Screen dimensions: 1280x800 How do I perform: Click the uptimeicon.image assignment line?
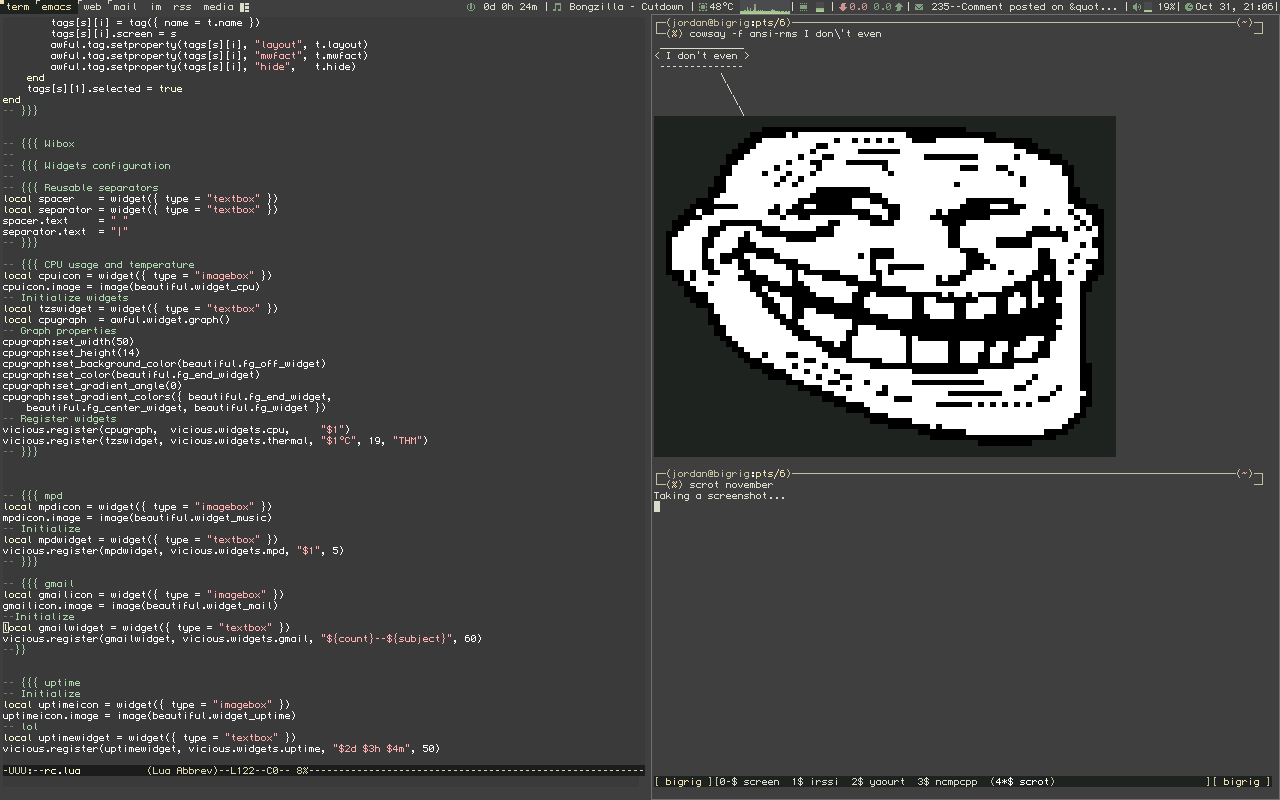click(149, 716)
